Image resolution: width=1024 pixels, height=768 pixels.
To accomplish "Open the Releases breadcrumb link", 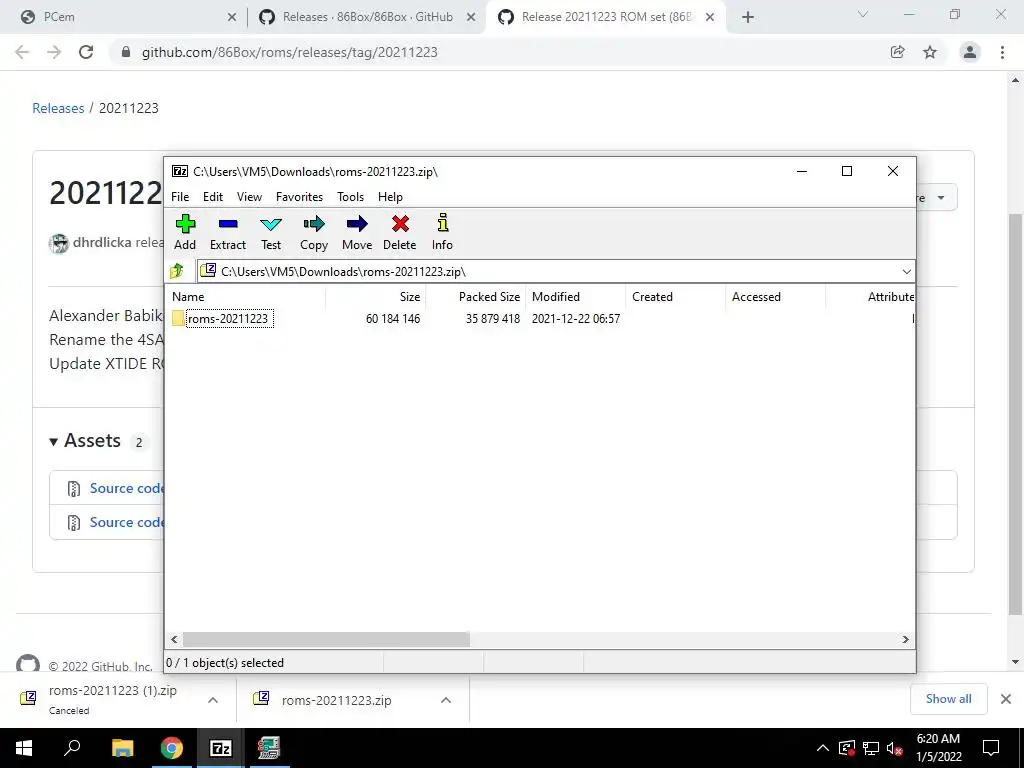I will pos(58,108).
